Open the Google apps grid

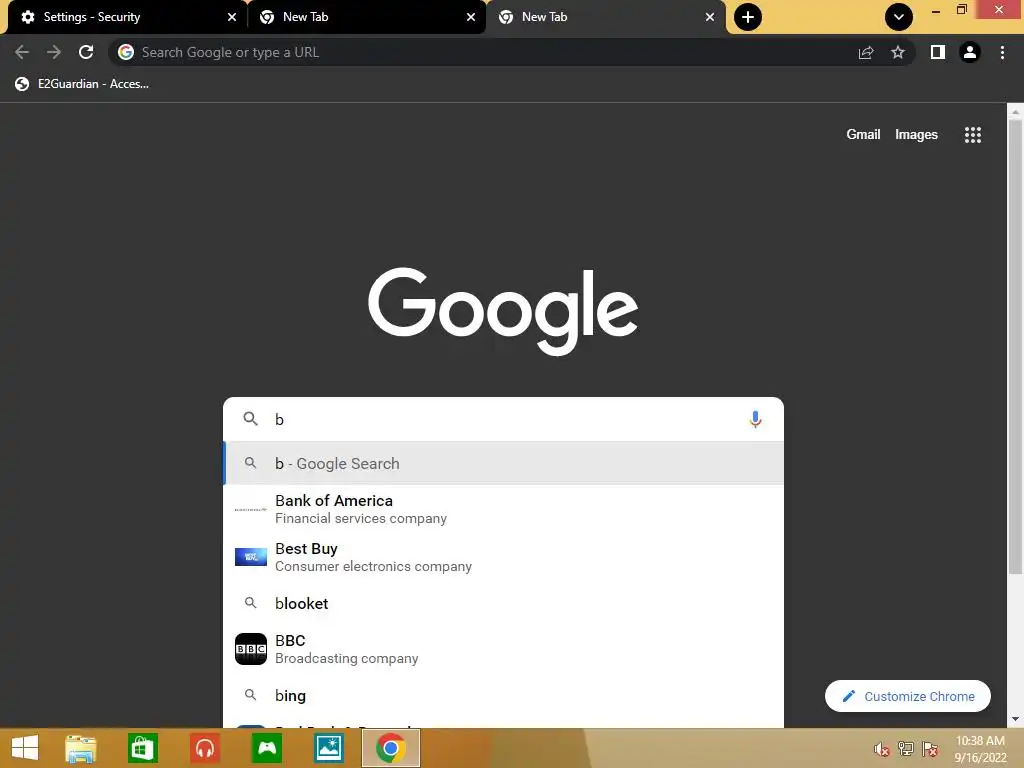973,135
